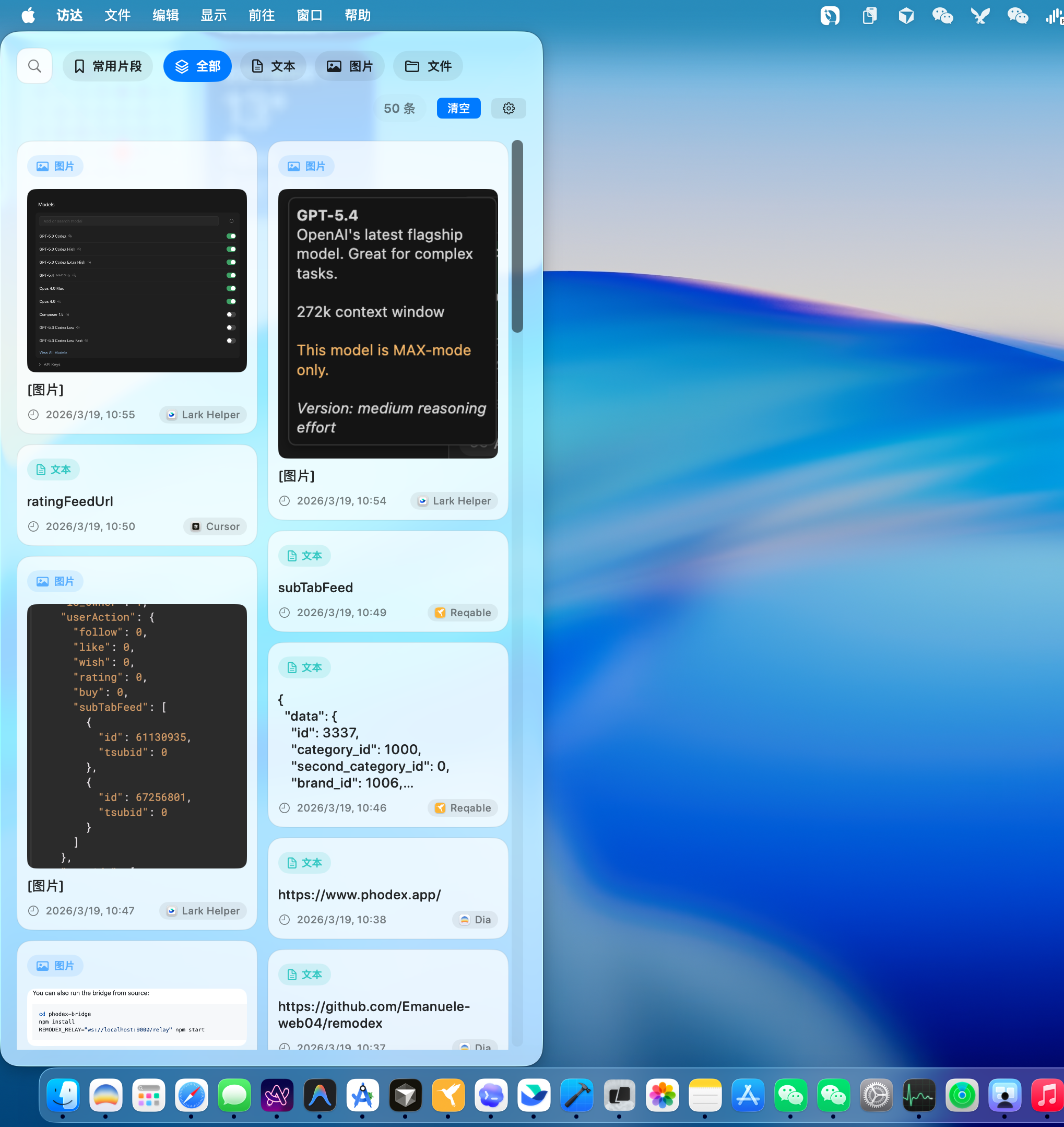Open the clipboard settings gear

click(508, 109)
